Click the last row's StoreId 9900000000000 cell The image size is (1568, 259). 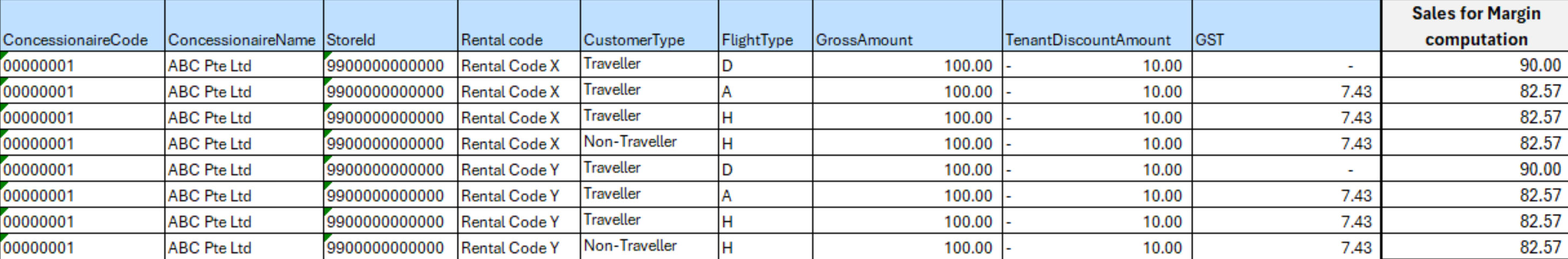point(385,248)
